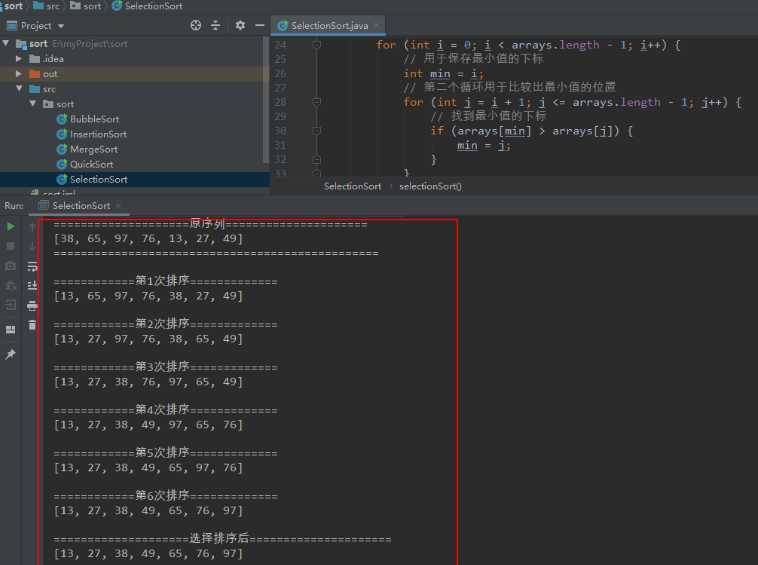Expand the .idea folder

coord(19,59)
